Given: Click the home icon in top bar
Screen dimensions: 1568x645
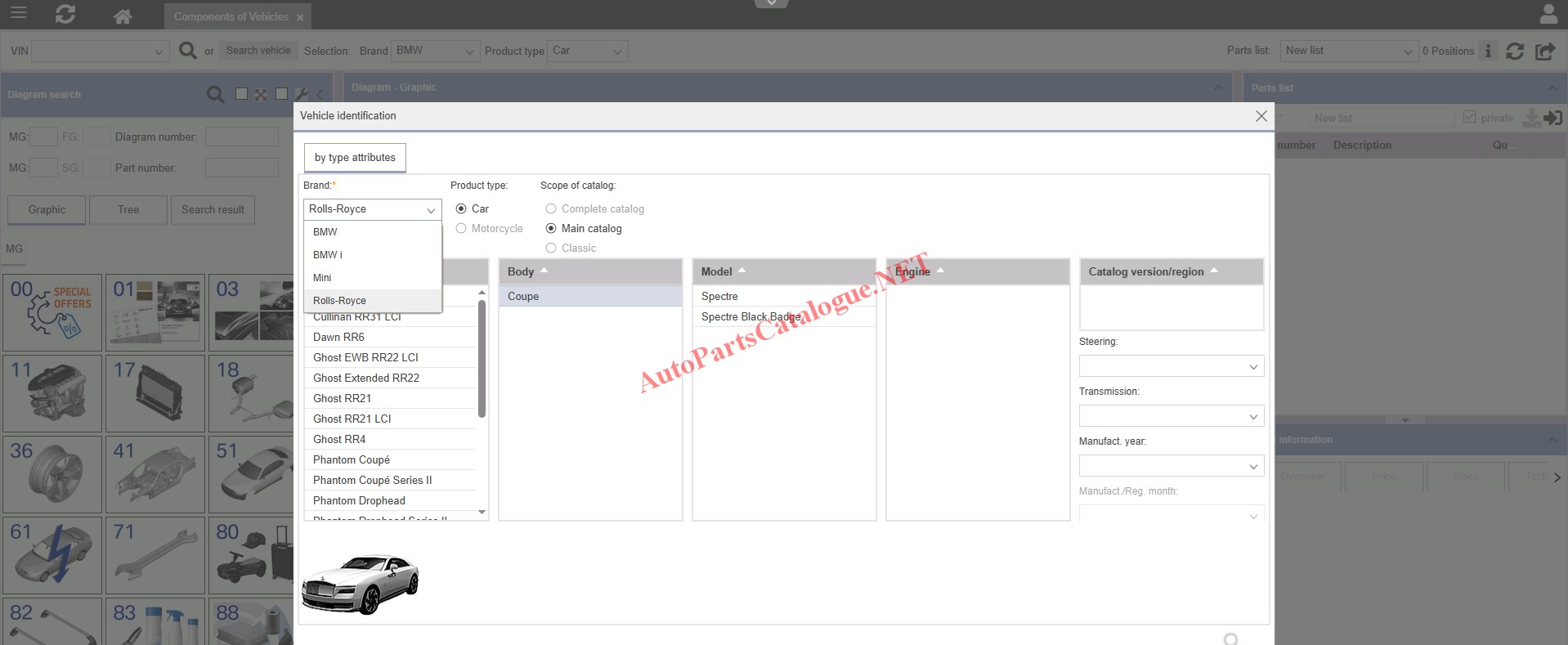Looking at the screenshot, I should point(123,16).
